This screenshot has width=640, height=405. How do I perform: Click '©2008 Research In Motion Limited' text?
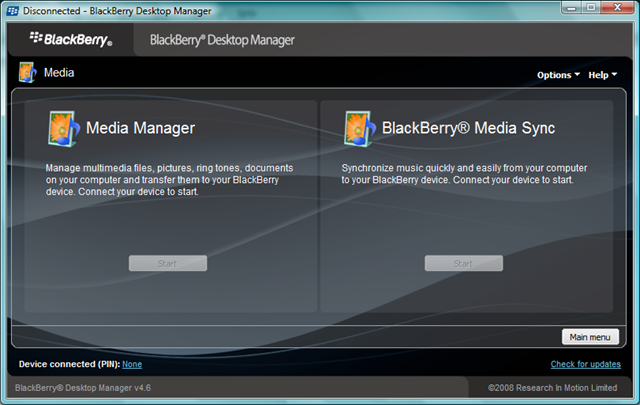tap(553, 388)
